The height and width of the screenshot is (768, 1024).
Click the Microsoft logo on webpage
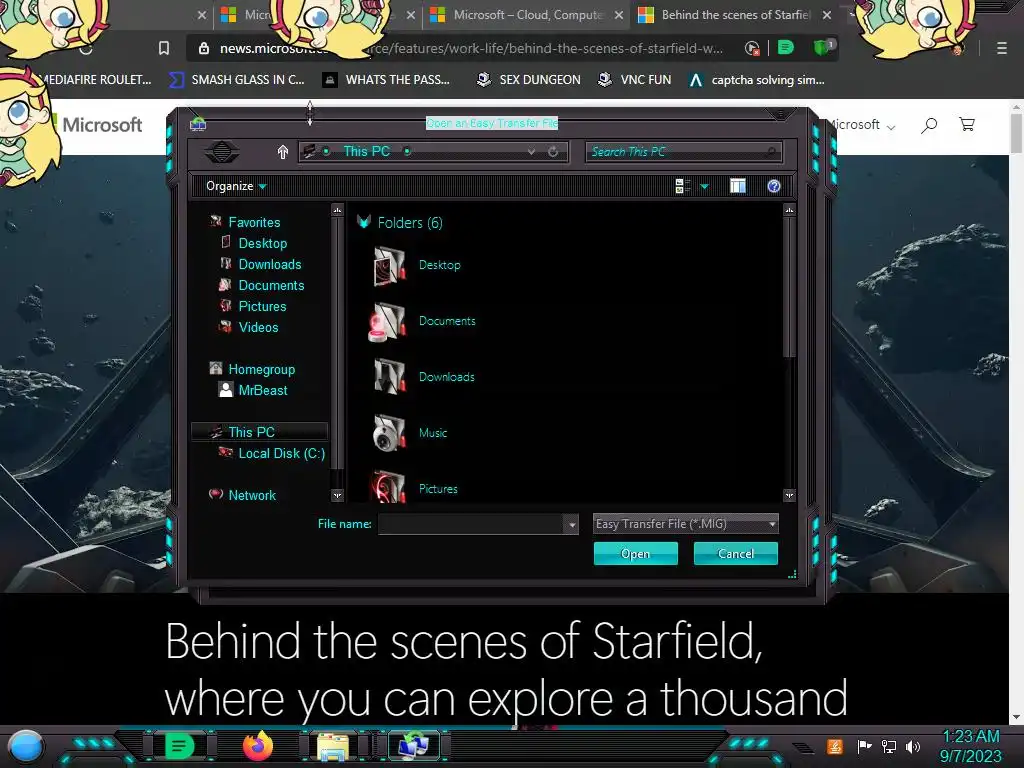click(x=99, y=124)
